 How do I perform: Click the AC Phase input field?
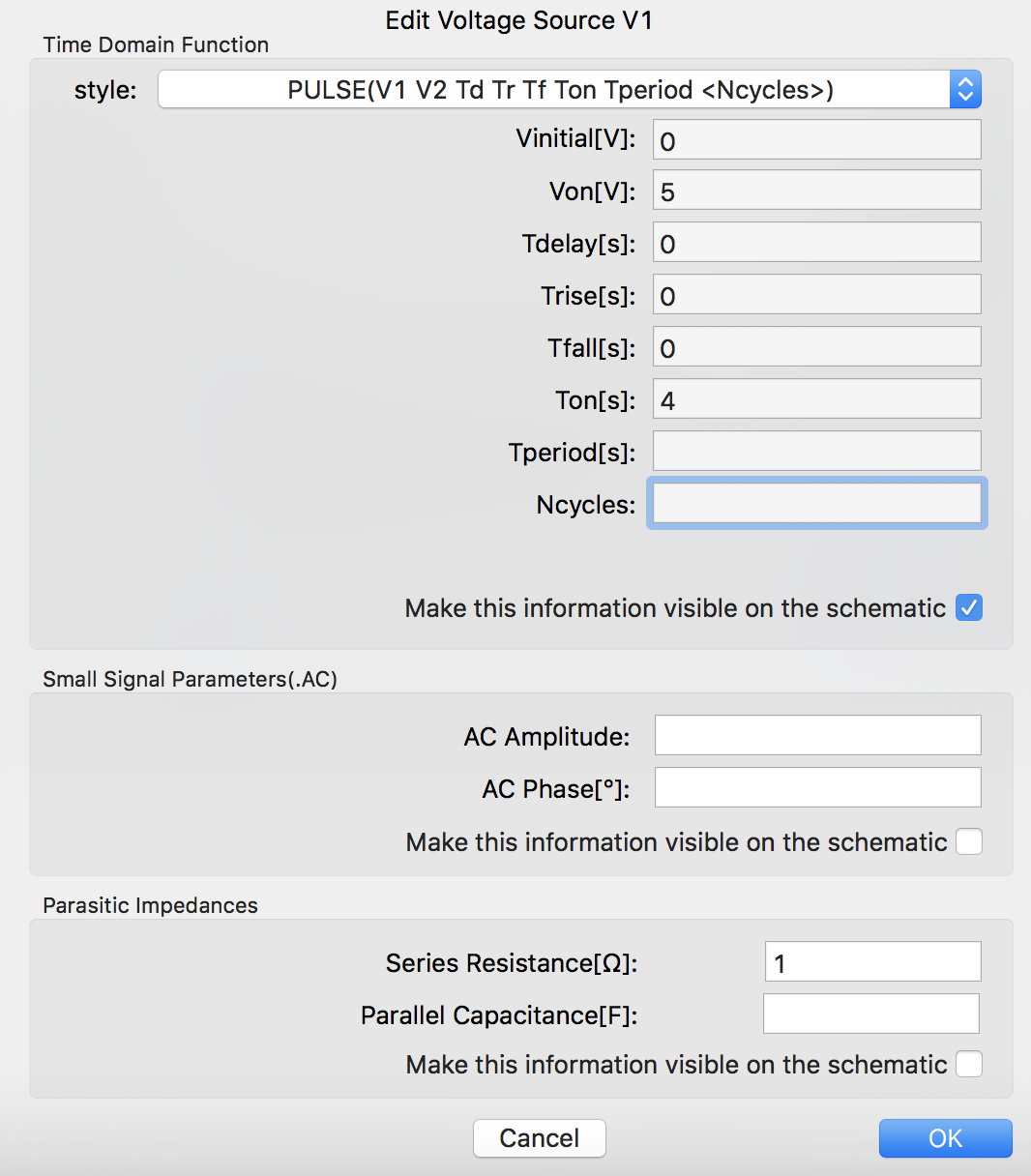point(818,788)
